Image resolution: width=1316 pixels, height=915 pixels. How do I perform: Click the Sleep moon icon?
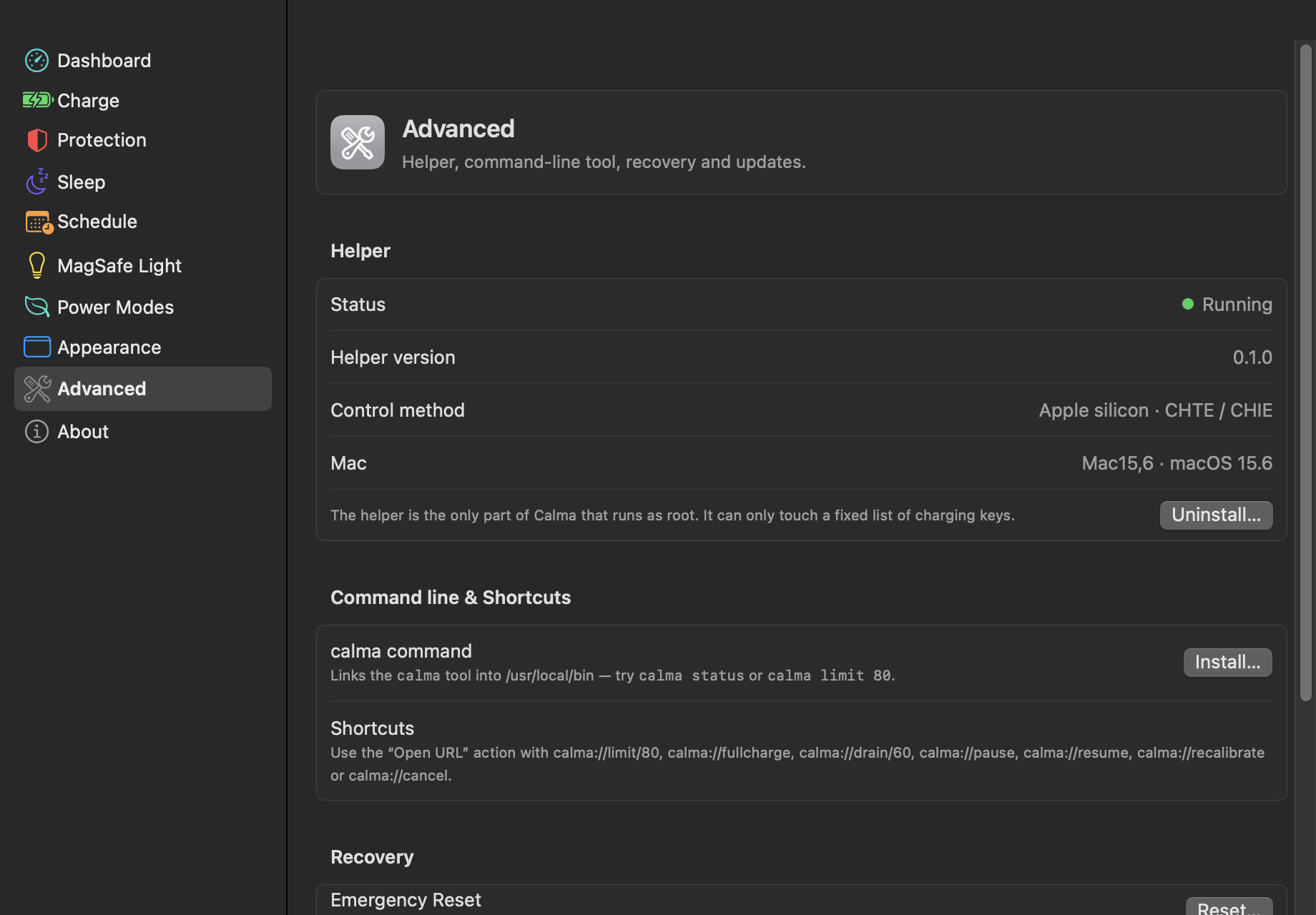(x=37, y=182)
